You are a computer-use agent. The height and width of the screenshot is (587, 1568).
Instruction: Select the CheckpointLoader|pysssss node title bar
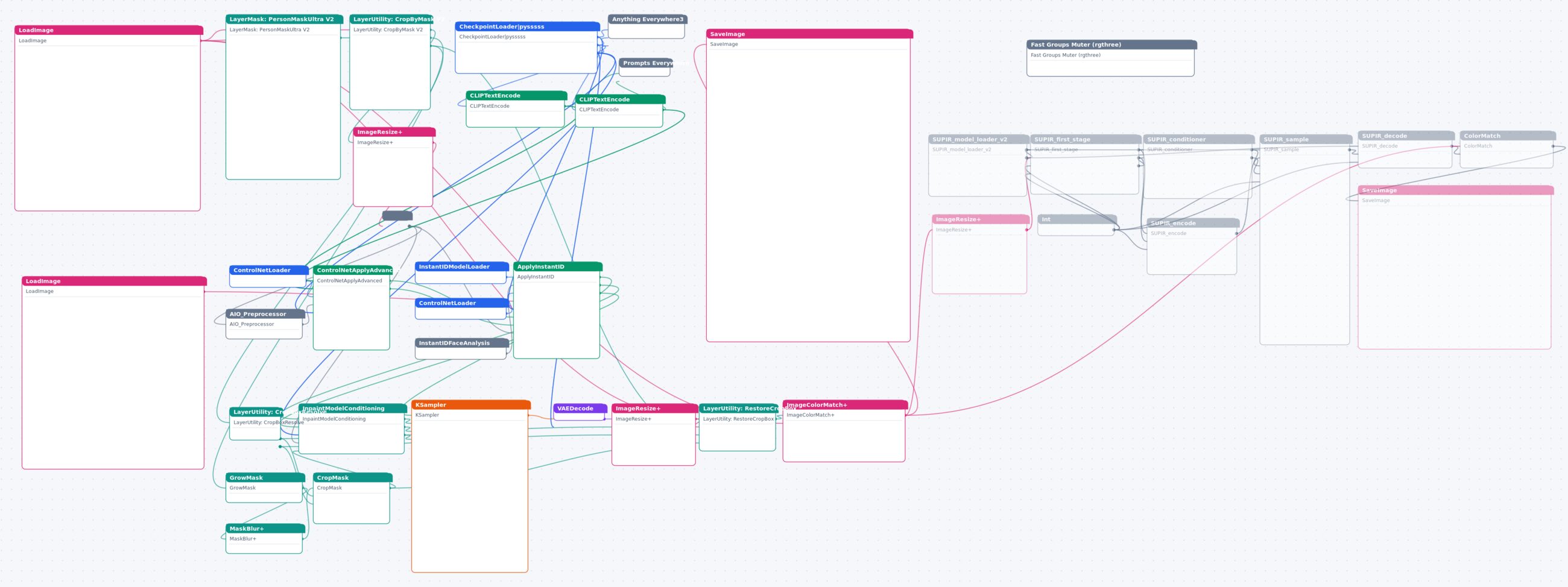(527, 26)
